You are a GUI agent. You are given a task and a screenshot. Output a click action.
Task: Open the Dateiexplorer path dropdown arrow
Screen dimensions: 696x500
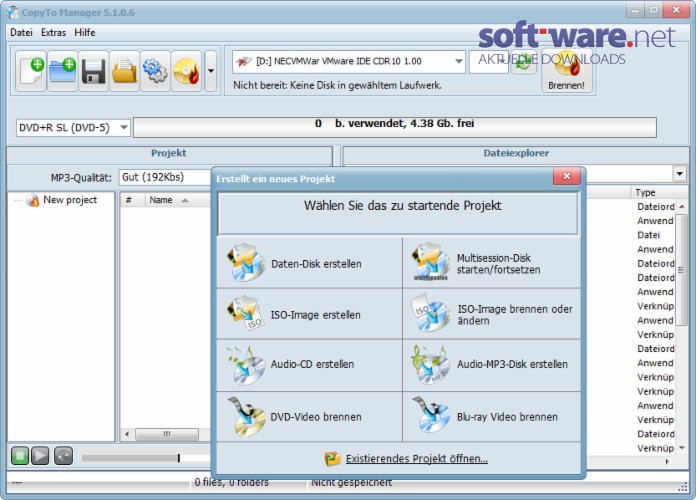click(x=680, y=174)
